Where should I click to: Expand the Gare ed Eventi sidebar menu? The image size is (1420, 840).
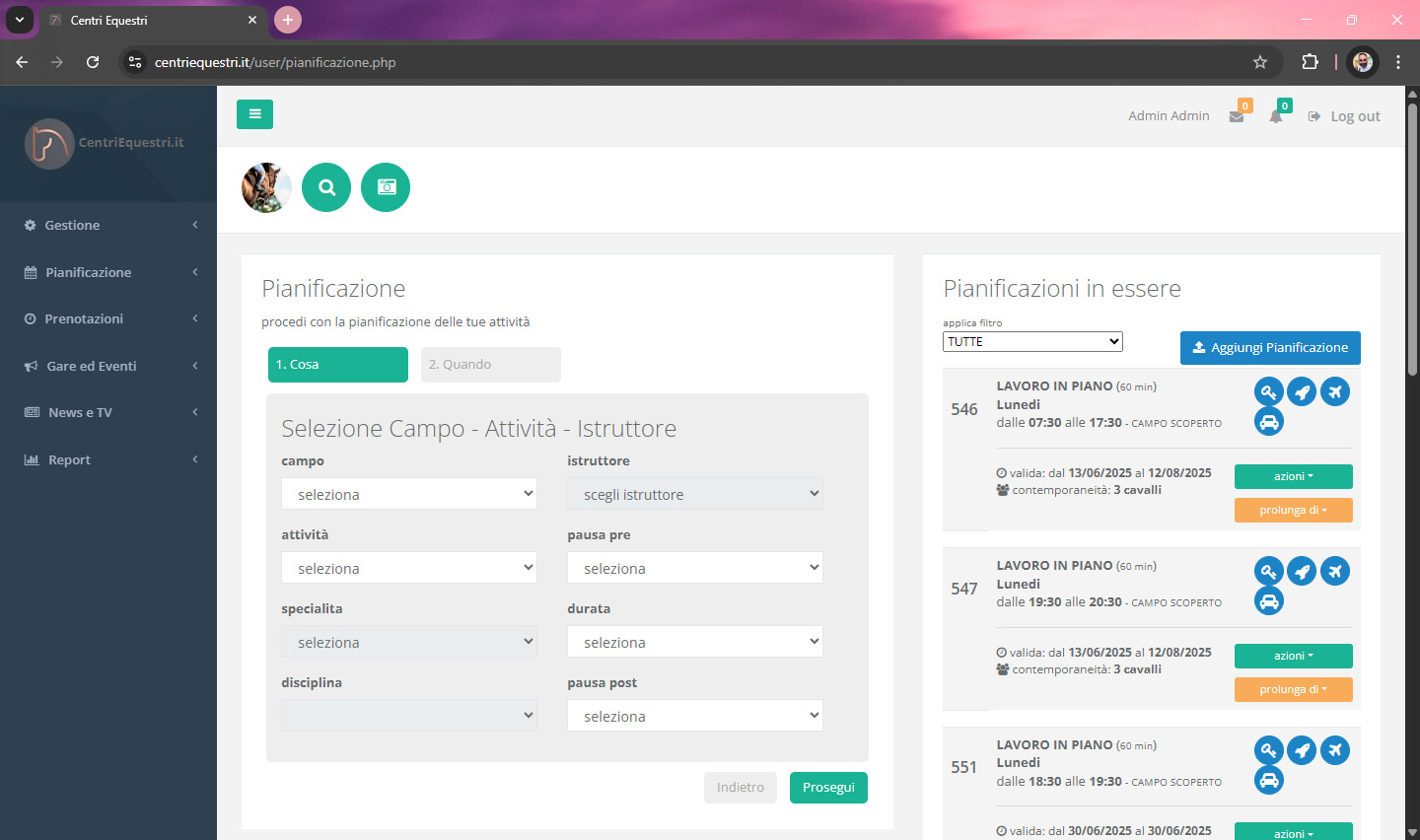[x=108, y=366]
